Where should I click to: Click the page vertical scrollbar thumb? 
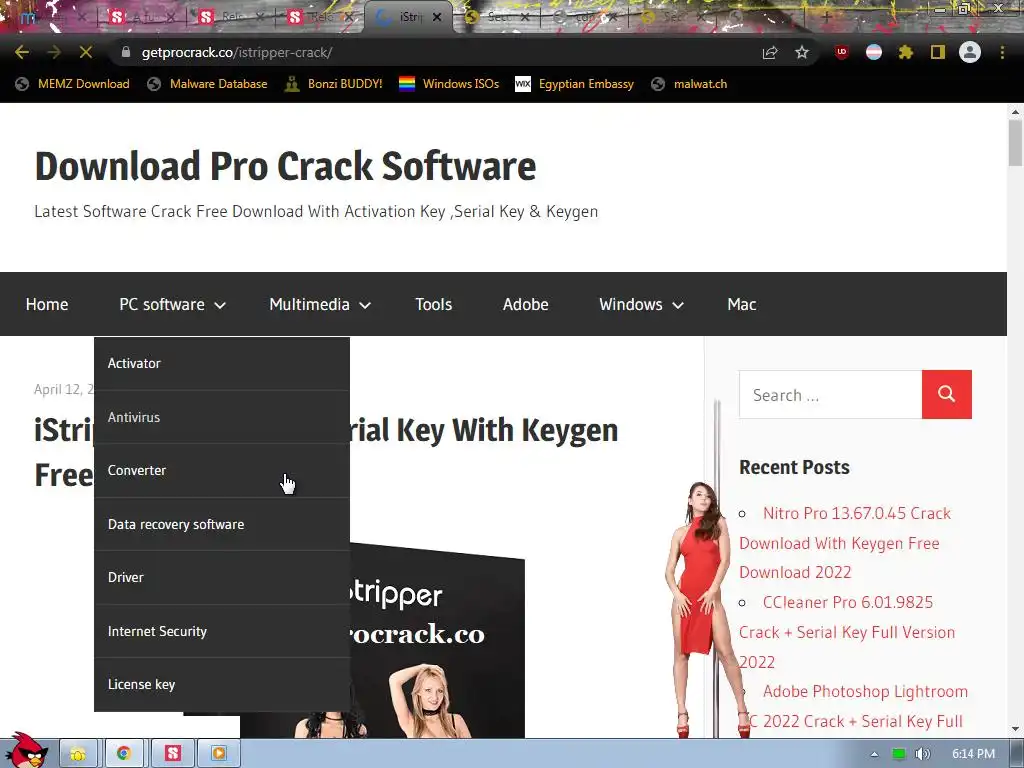click(x=1015, y=143)
